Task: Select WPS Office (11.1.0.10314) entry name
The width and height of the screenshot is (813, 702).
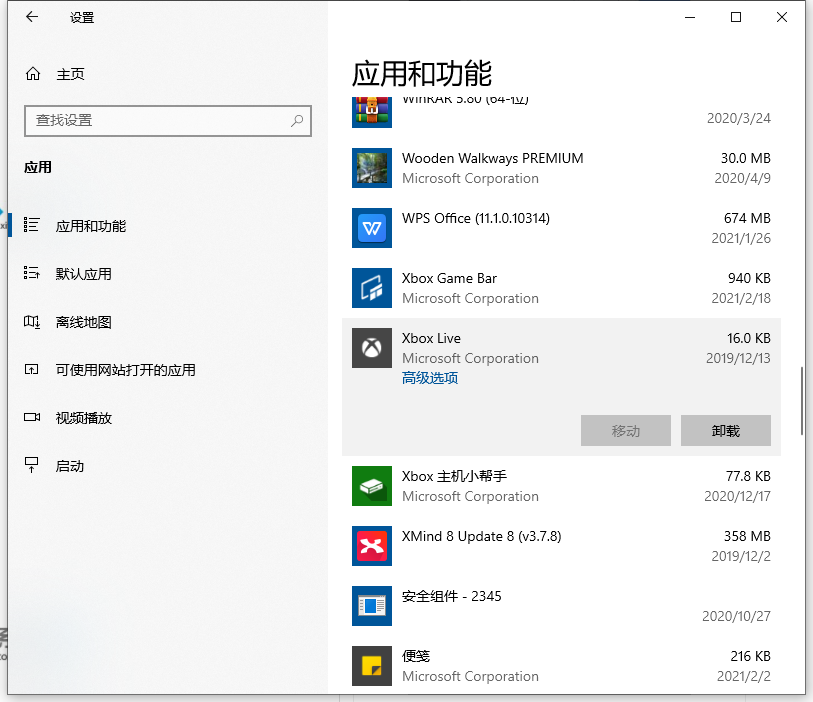Action: pyautogui.click(x=475, y=218)
